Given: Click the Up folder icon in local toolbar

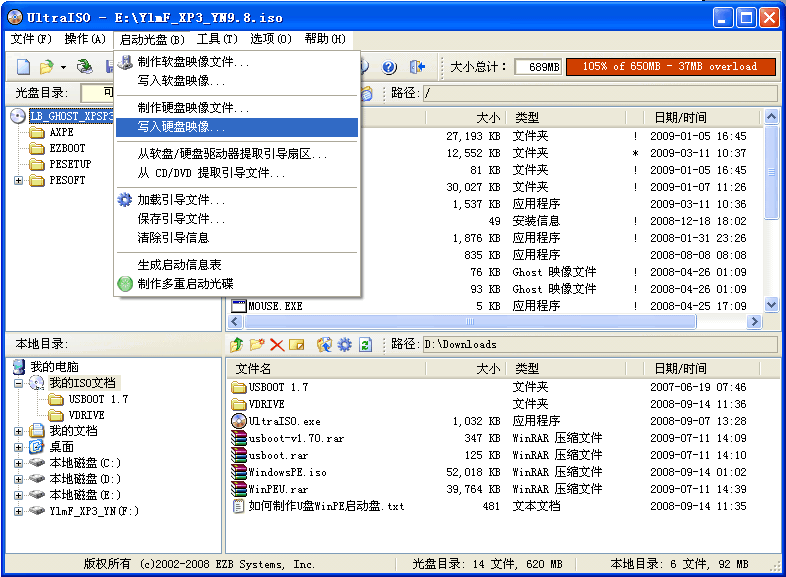Looking at the screenshot, I should 237,344.
